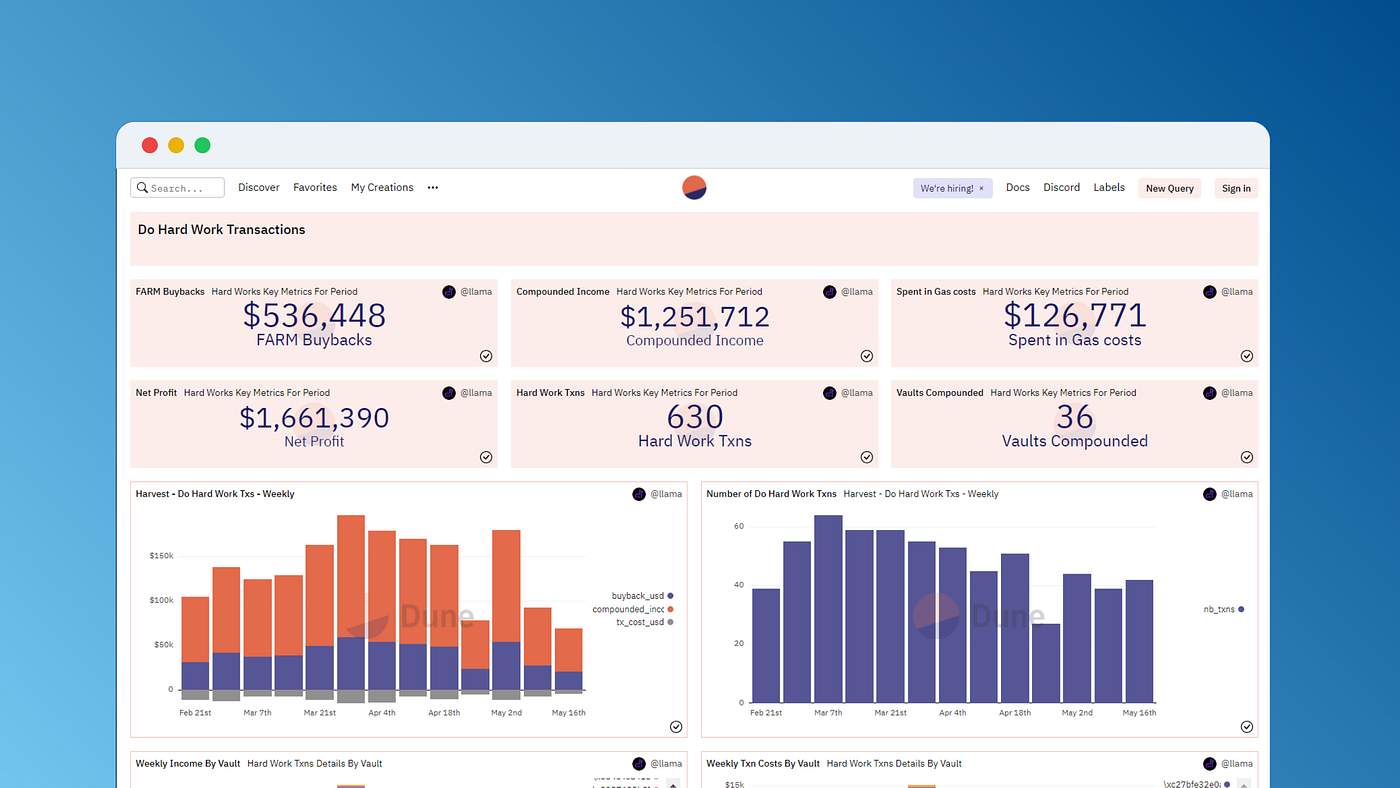Open the Discover menu item
The height and width of the screenshot is (788, 1400).
(259, 188)
